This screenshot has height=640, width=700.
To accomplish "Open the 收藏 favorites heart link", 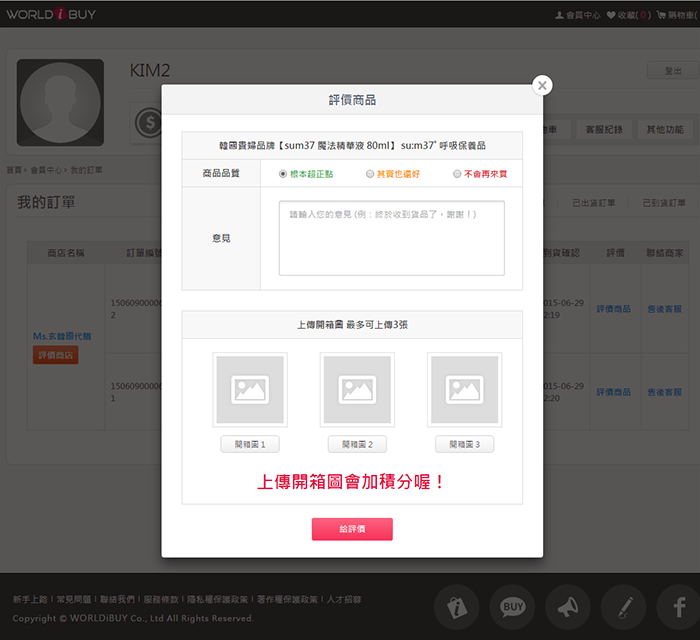I will pyautogui.click(x=629, y=15).
